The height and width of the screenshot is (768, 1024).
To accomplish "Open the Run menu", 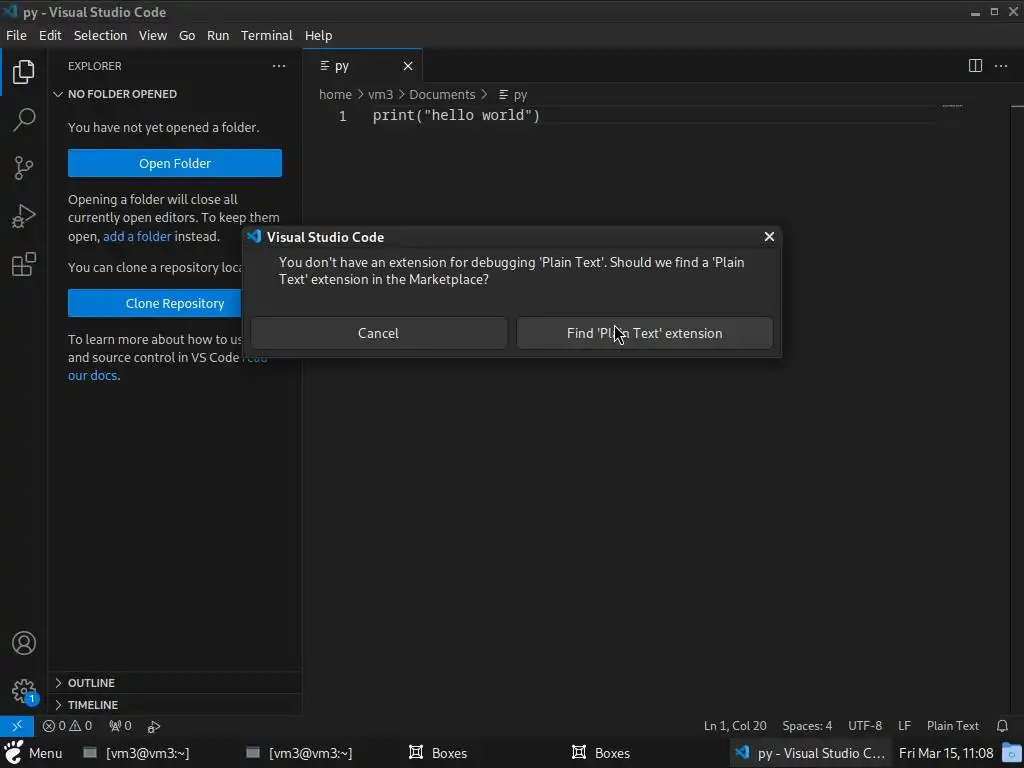I will 217,35.
